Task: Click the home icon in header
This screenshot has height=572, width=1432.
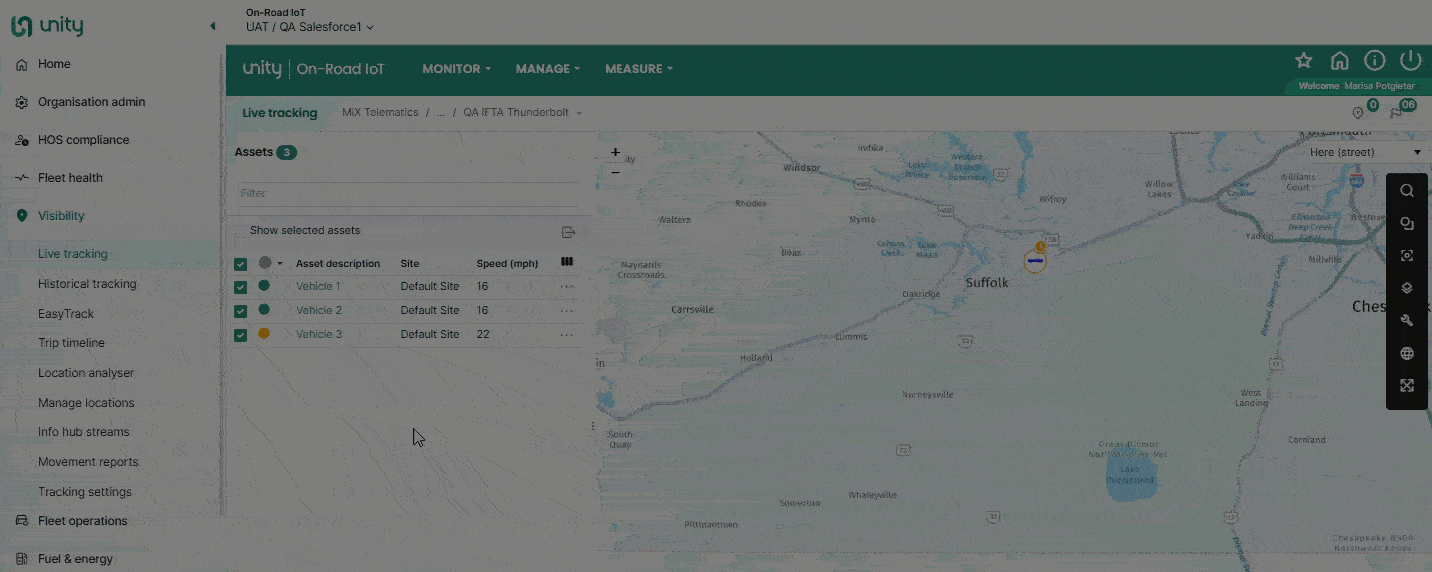Action: click(x=1340, y=61)
